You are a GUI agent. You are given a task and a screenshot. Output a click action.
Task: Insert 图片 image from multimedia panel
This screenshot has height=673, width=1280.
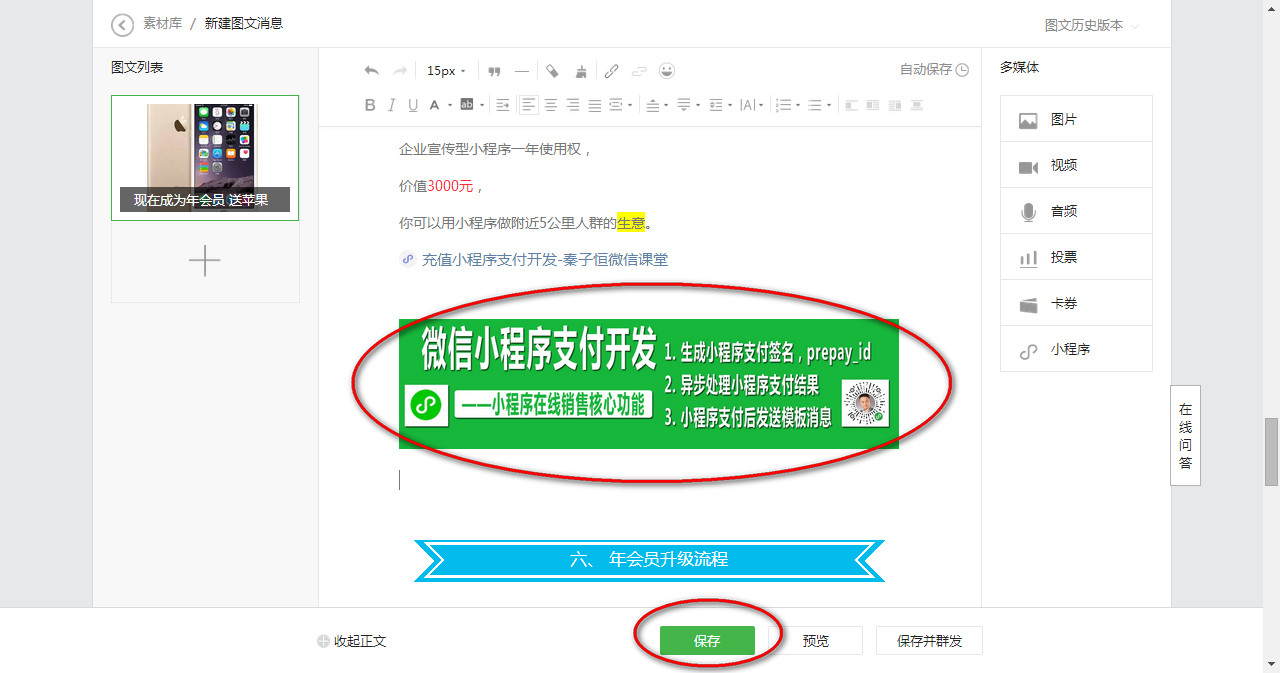click(x=1076, y=119)
